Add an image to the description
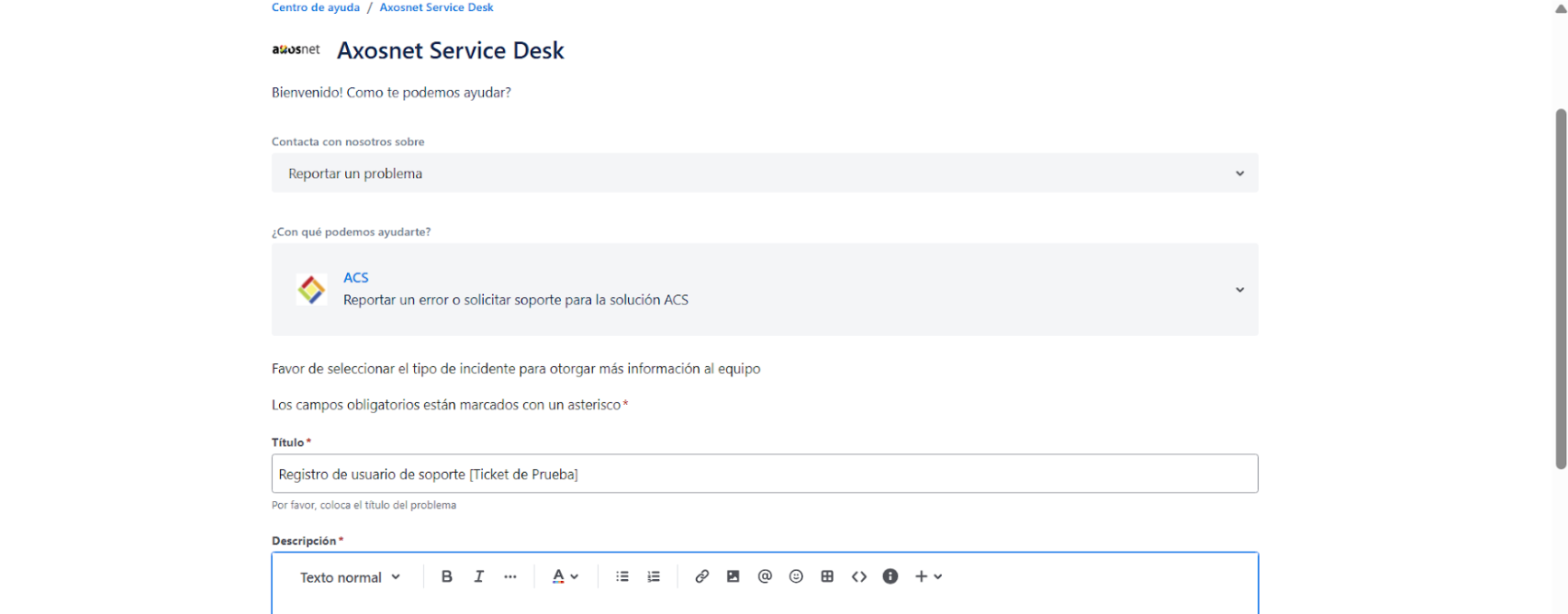Screen dimensions: 1568x614 [733, 576]
